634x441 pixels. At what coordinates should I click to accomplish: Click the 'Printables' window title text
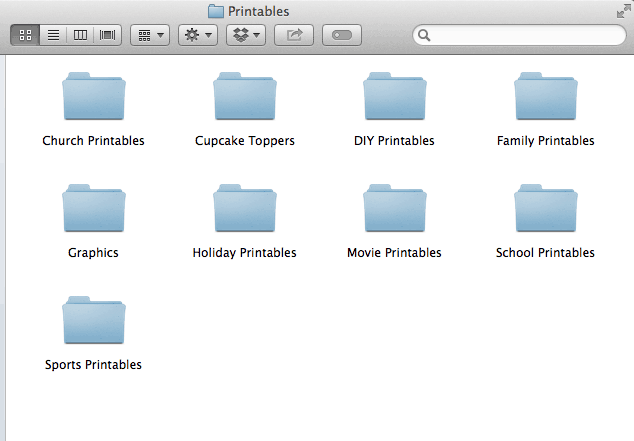[258, 11]
